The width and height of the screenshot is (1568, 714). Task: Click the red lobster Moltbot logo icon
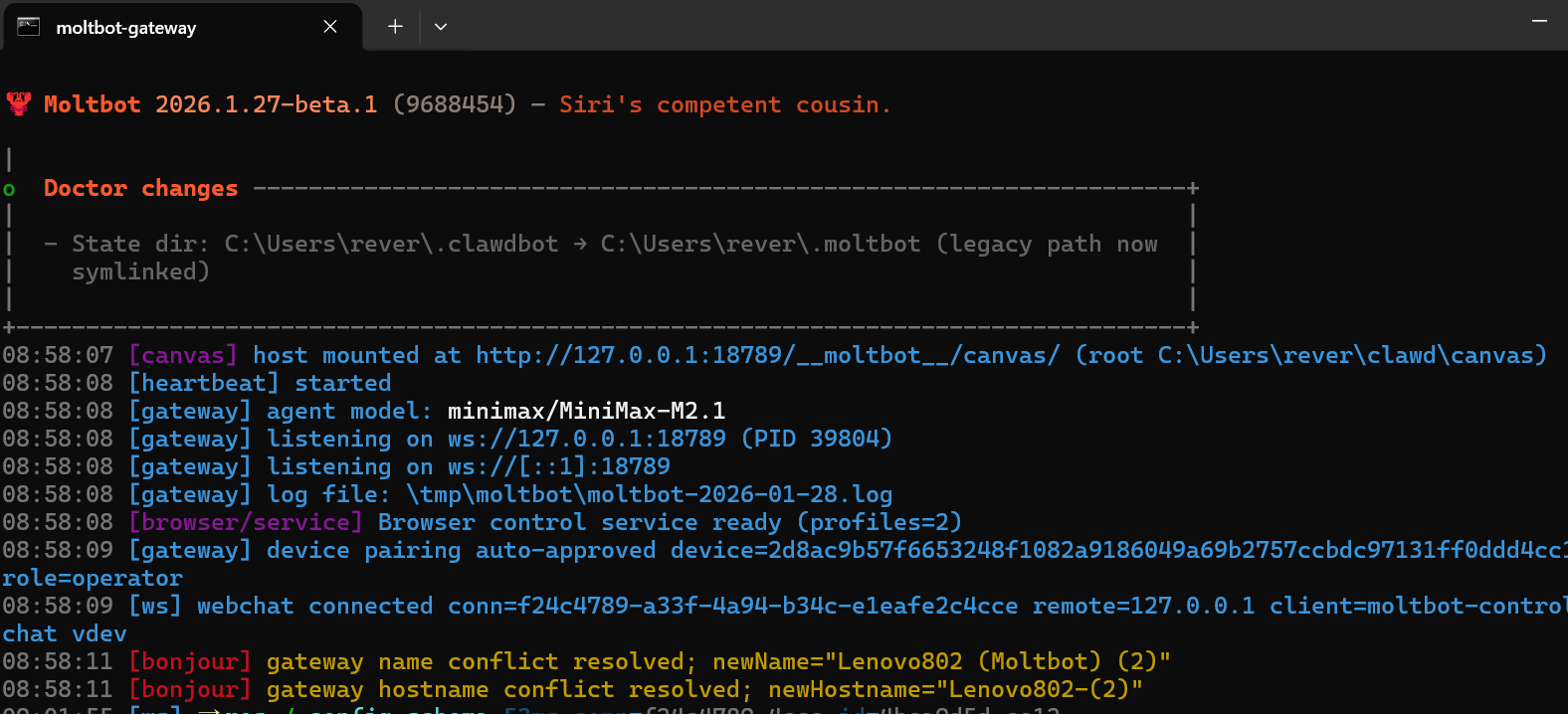pyautogui.click(x=19, y=103)
